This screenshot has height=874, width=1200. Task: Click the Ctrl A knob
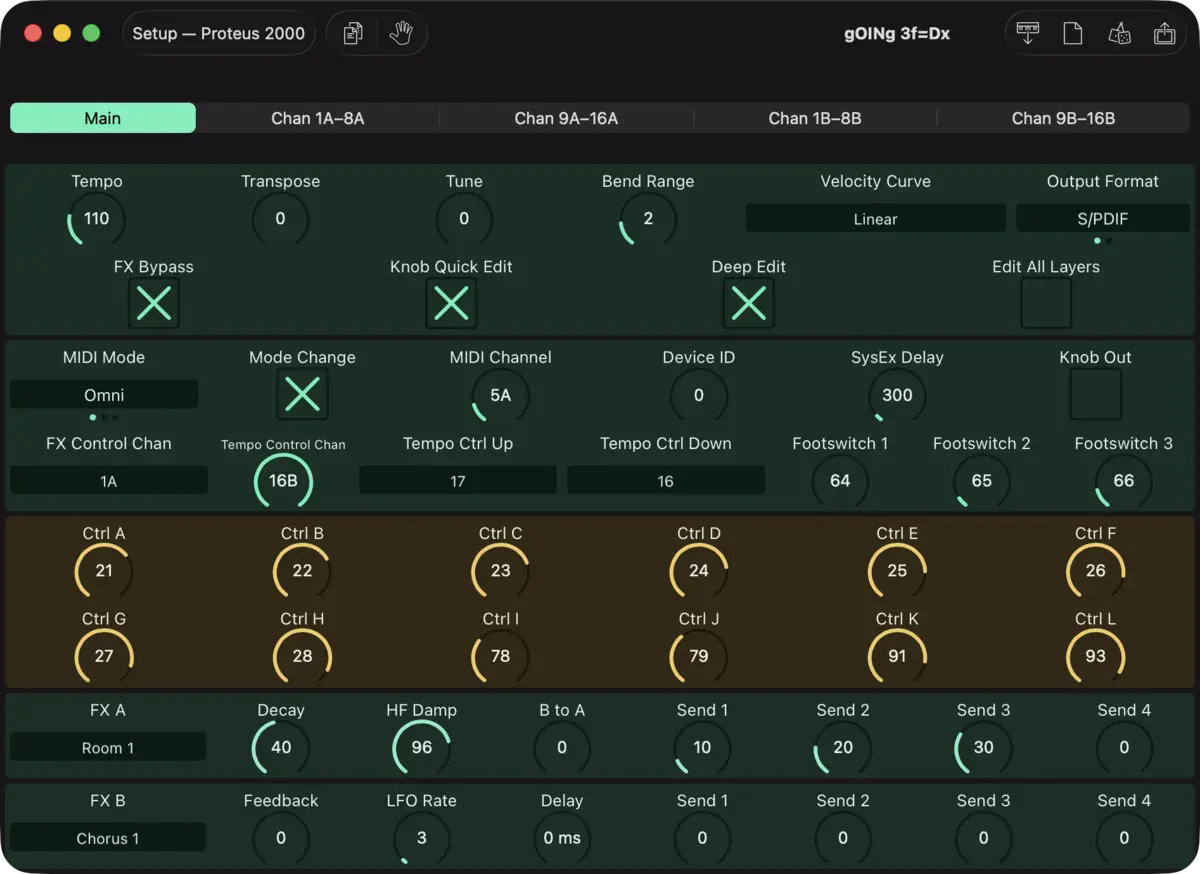pos(104,571)
